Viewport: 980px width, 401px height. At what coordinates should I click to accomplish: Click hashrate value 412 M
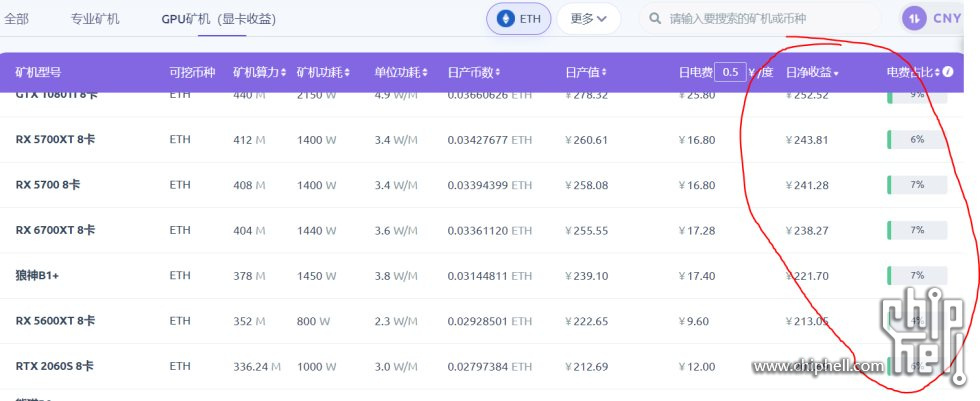click(249, 140)
